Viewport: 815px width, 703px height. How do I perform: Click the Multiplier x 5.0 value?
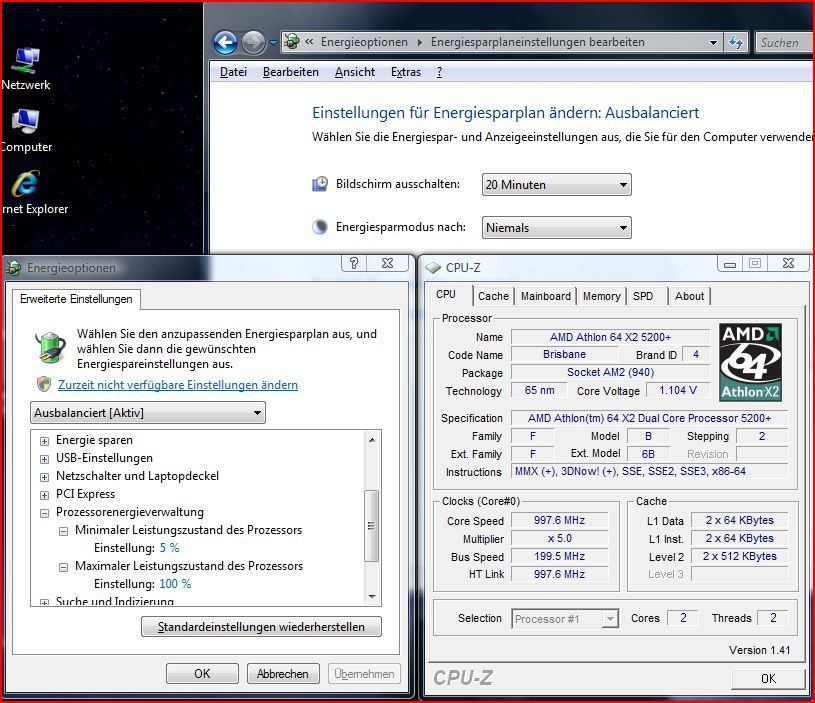(559, 538)
